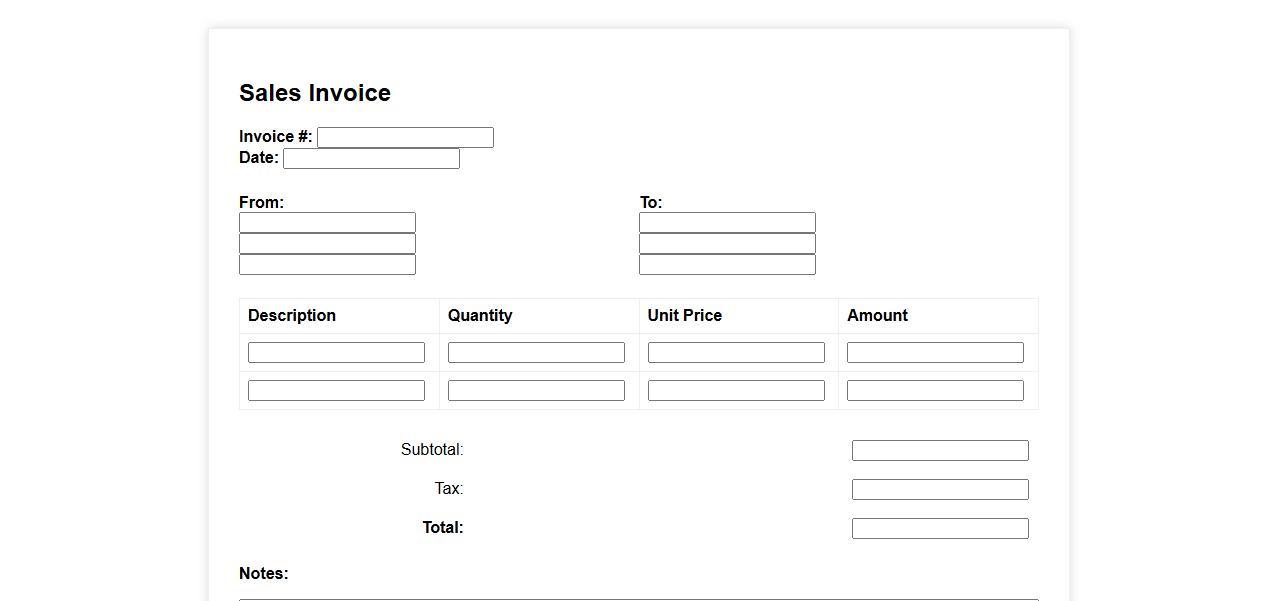Click second row Unit Price field

click(x=736, y=390)
